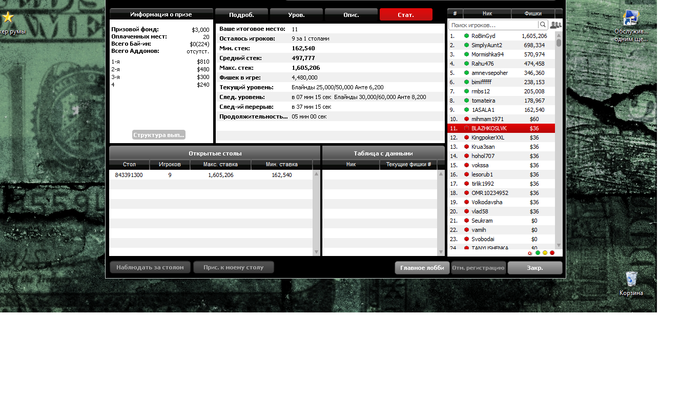The width and height of the screenshot is (700, 394).
Task: Click the Открытые столы panel header
Action: 215,153
